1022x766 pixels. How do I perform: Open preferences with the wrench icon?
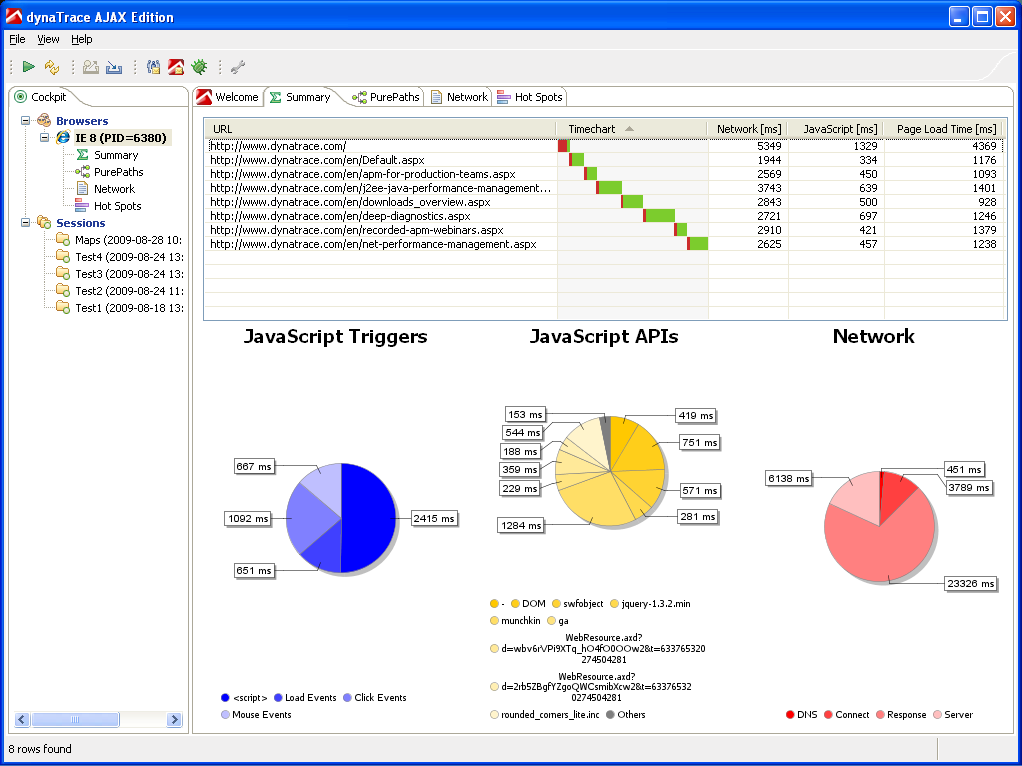(x=238, y=66)
